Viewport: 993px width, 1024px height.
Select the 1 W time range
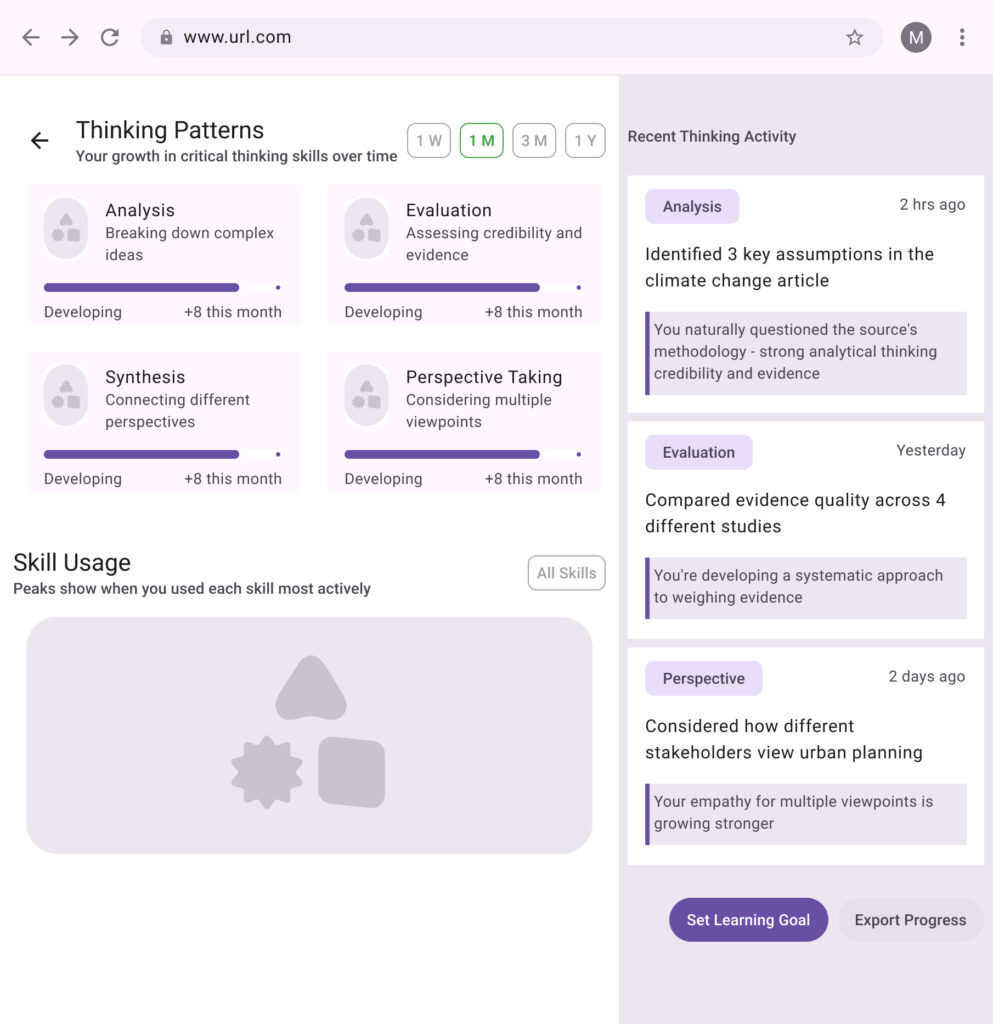pyautogui.click(x=428, y=141)
